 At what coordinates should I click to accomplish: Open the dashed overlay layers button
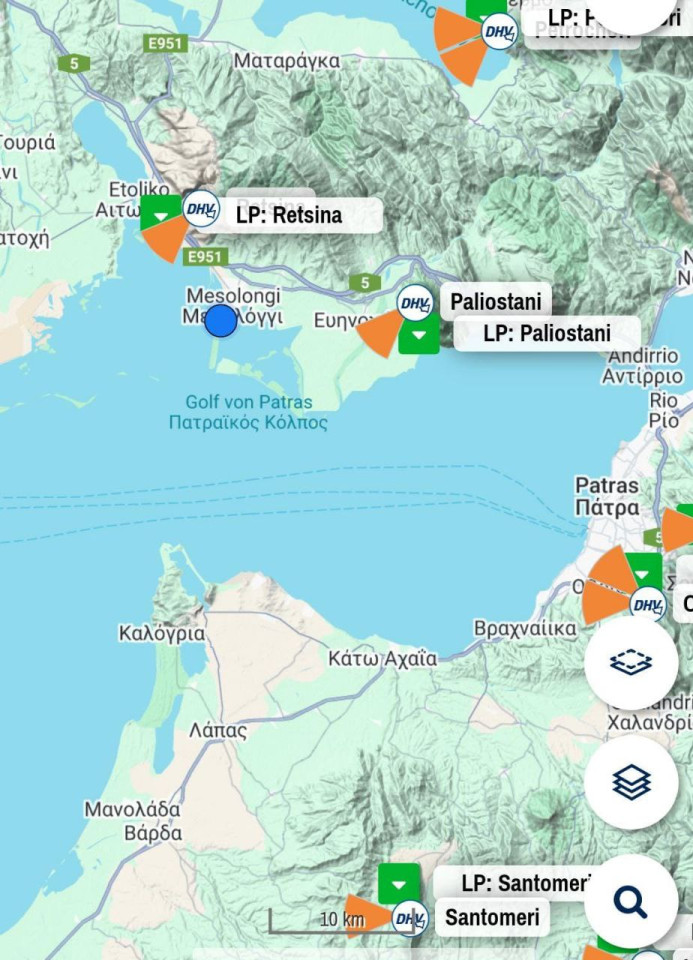click(x=631, y=662)
